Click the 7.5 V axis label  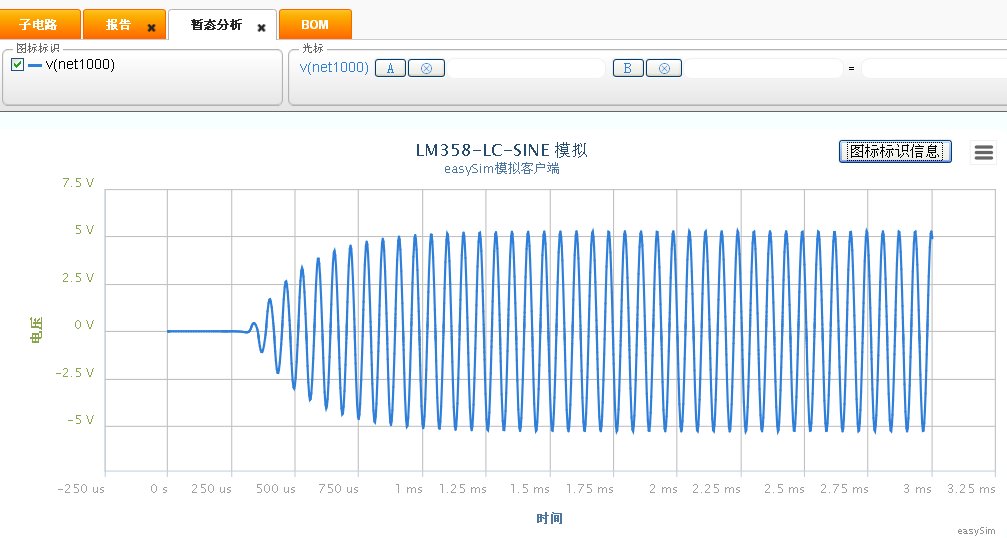coord(78,183)
